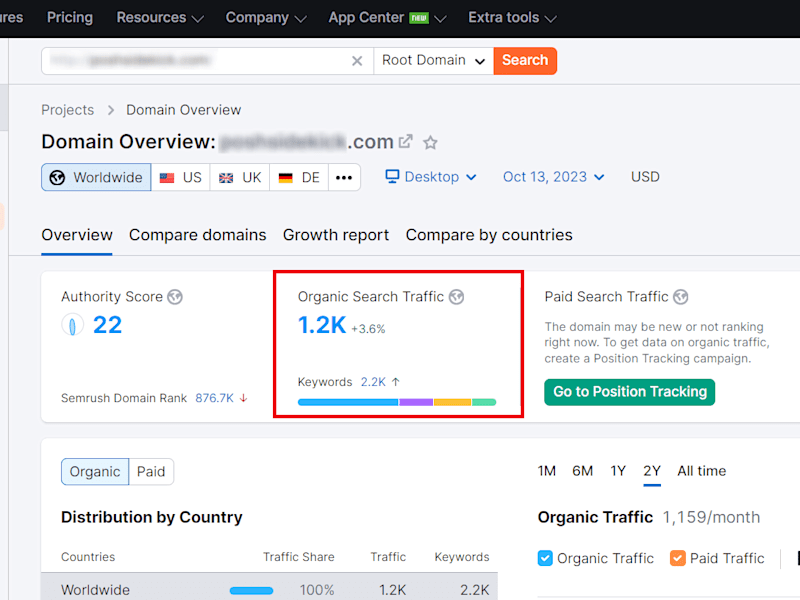Open the 1.2K organic traffic value
Image resolution: width=800 pixels, height=600 pixels.
pyautogui.click(x=322, y=325)
